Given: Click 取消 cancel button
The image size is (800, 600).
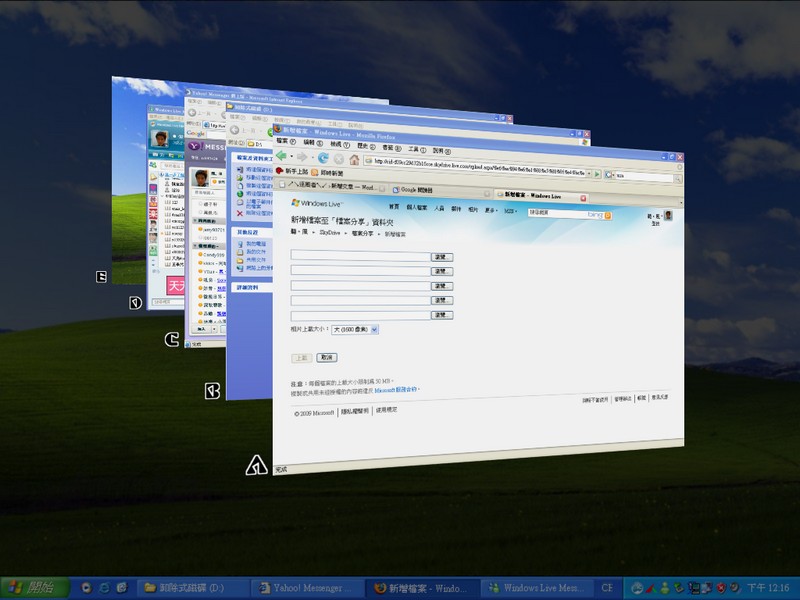Looking at the screenshot, I should tap(327, 357).
